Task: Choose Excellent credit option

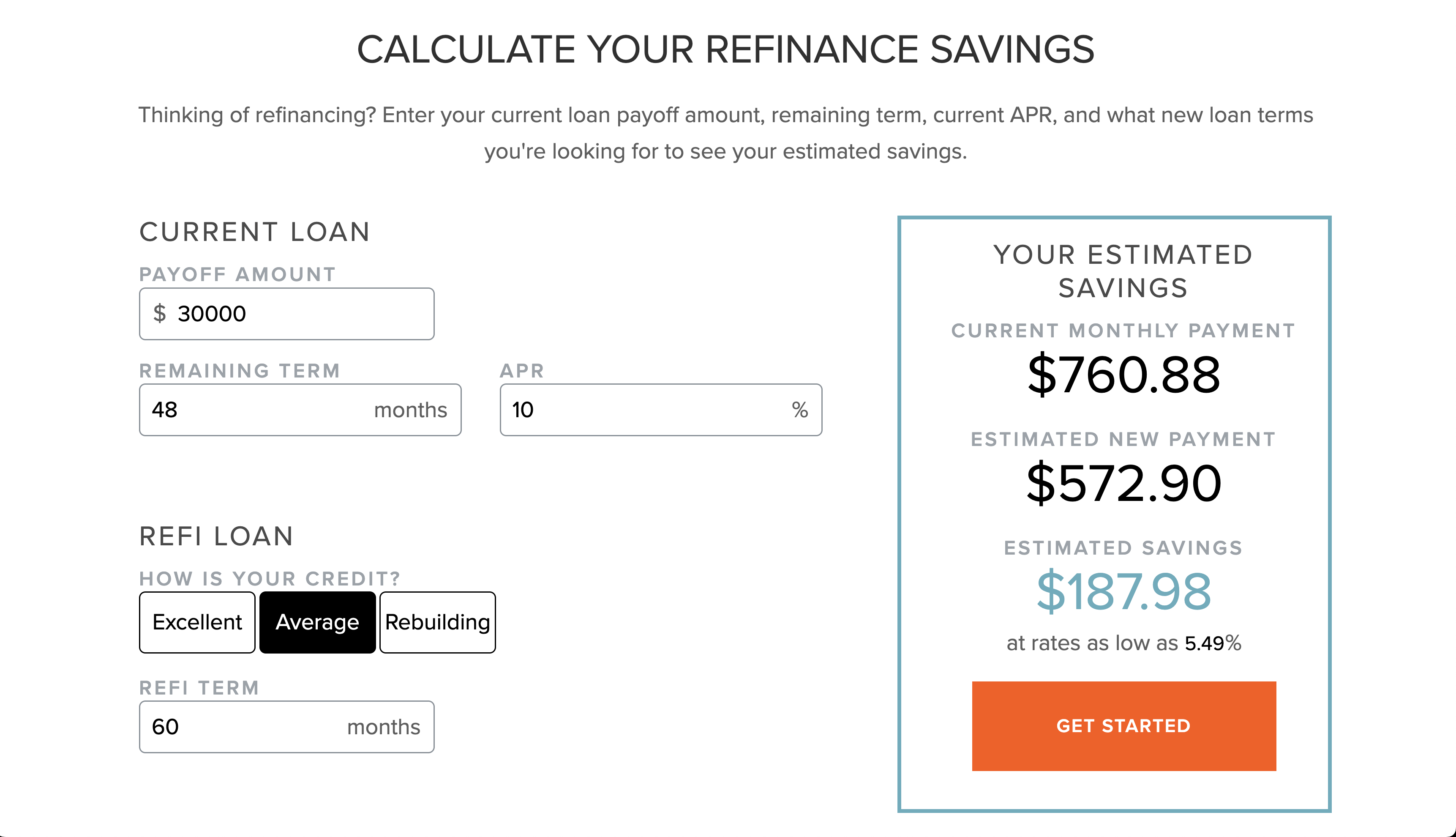Action: click(197, 622)
